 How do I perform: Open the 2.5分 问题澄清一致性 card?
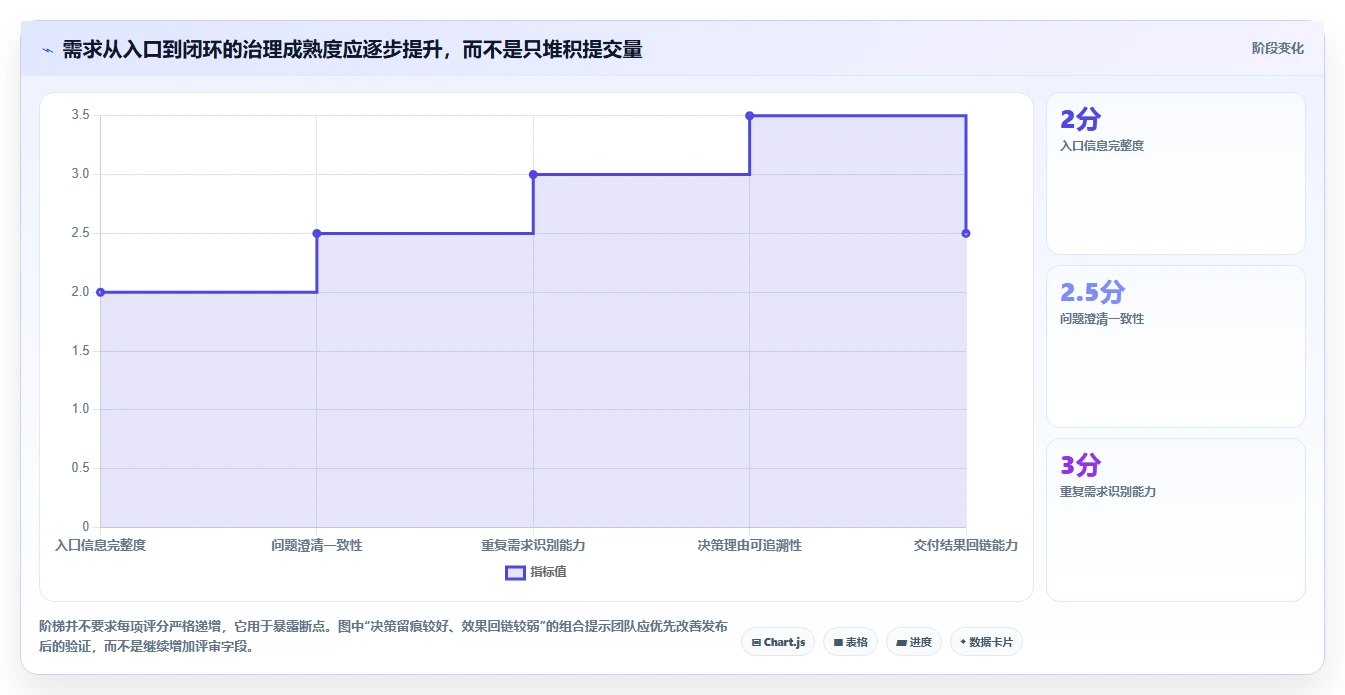coord(1175,346)
